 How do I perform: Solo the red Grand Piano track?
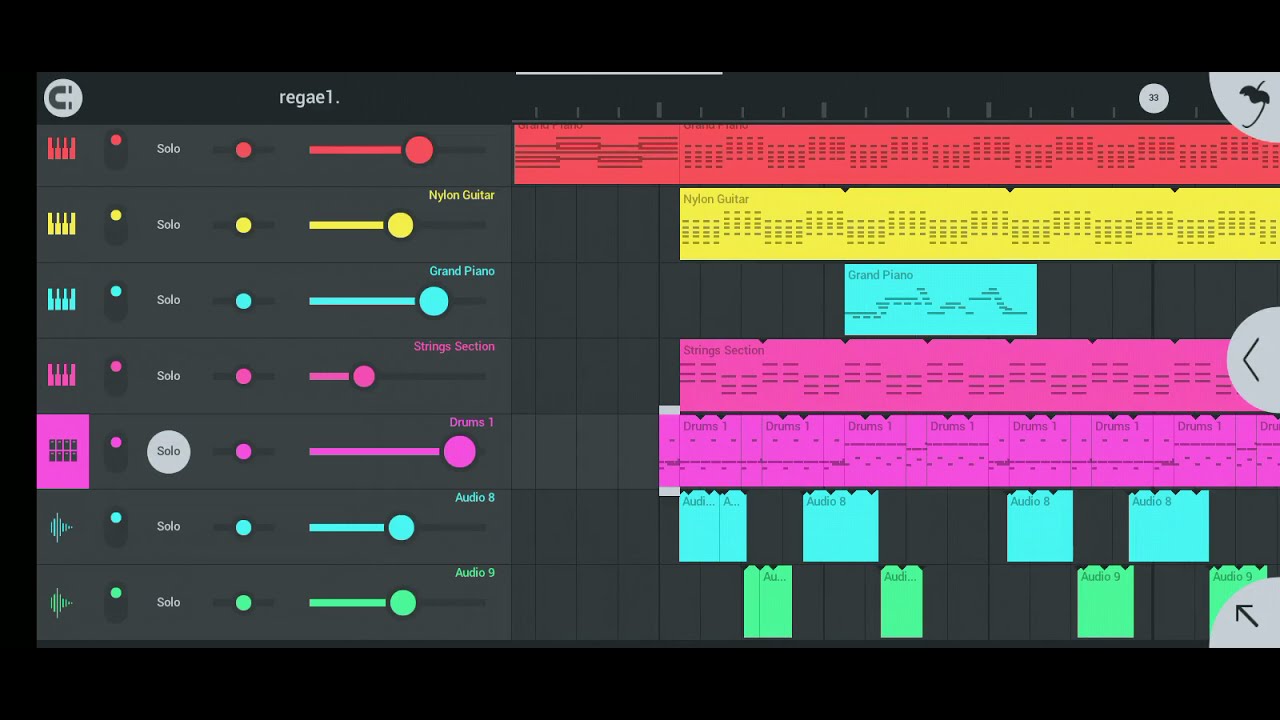tap(168, 148)
